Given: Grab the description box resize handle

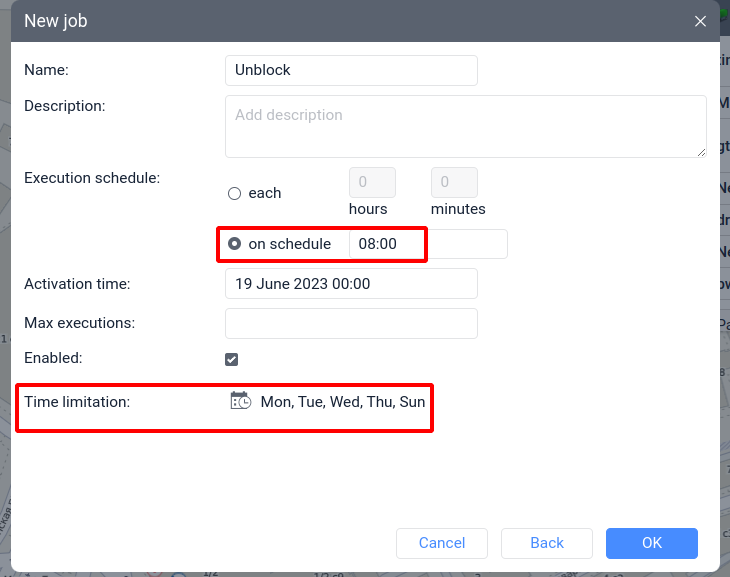Looking at the screenshot, I should coord(701,152).
